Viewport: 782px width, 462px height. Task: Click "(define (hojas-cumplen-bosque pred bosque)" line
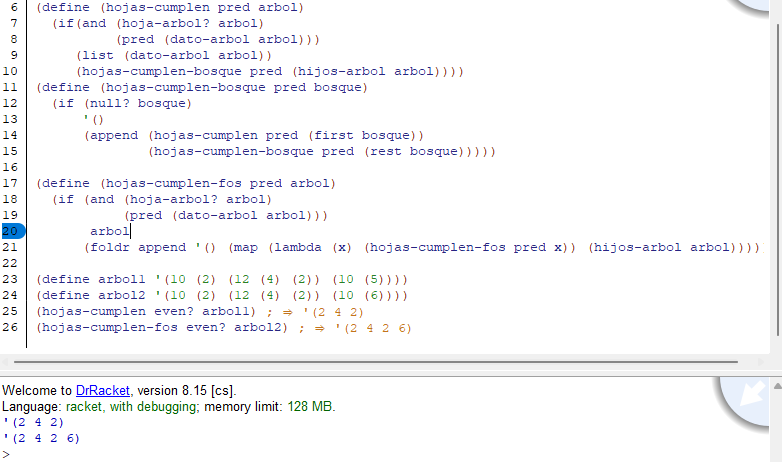point(201,87)
